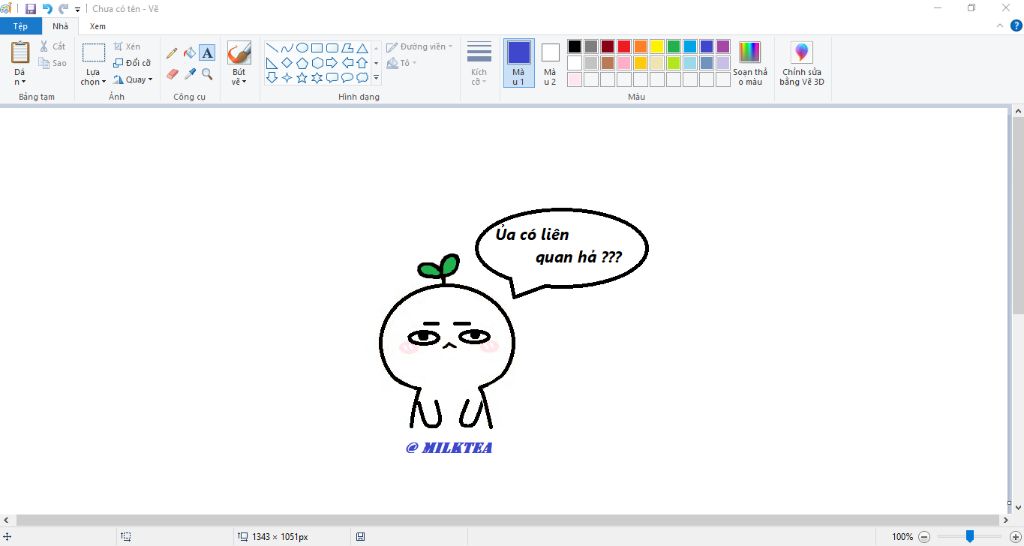
Task: Choose the Right triangle shape
Action: pos(272,63)
